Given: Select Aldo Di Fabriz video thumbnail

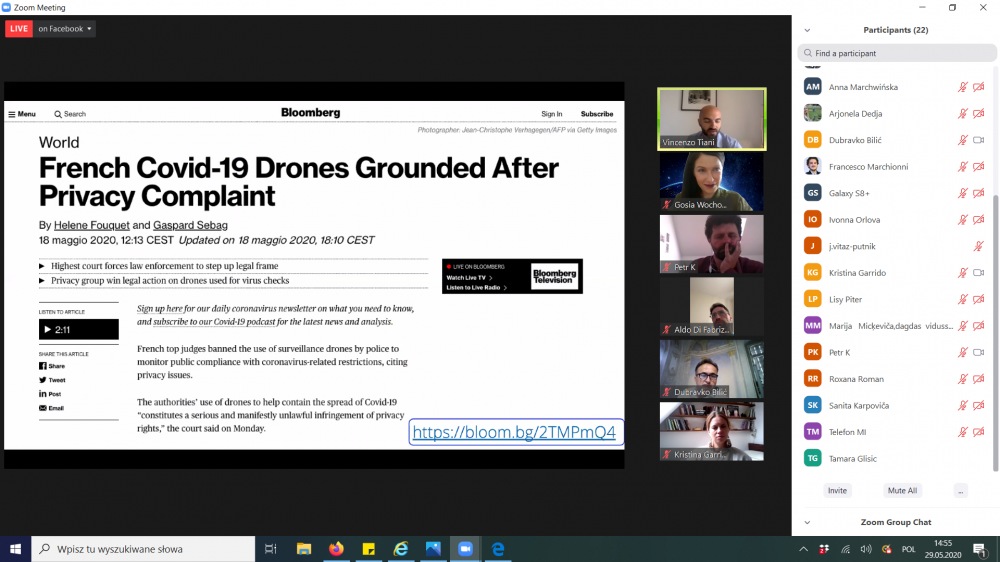Looking at the screenshot, I should 712,307.
